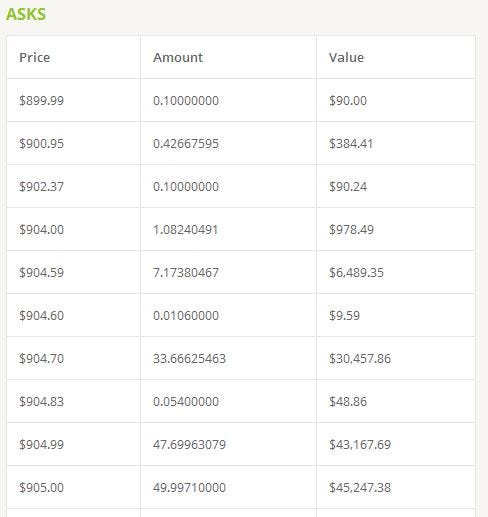Select amount 33.66625463
This screenshot has width=488, height=517.
(189, 358)
